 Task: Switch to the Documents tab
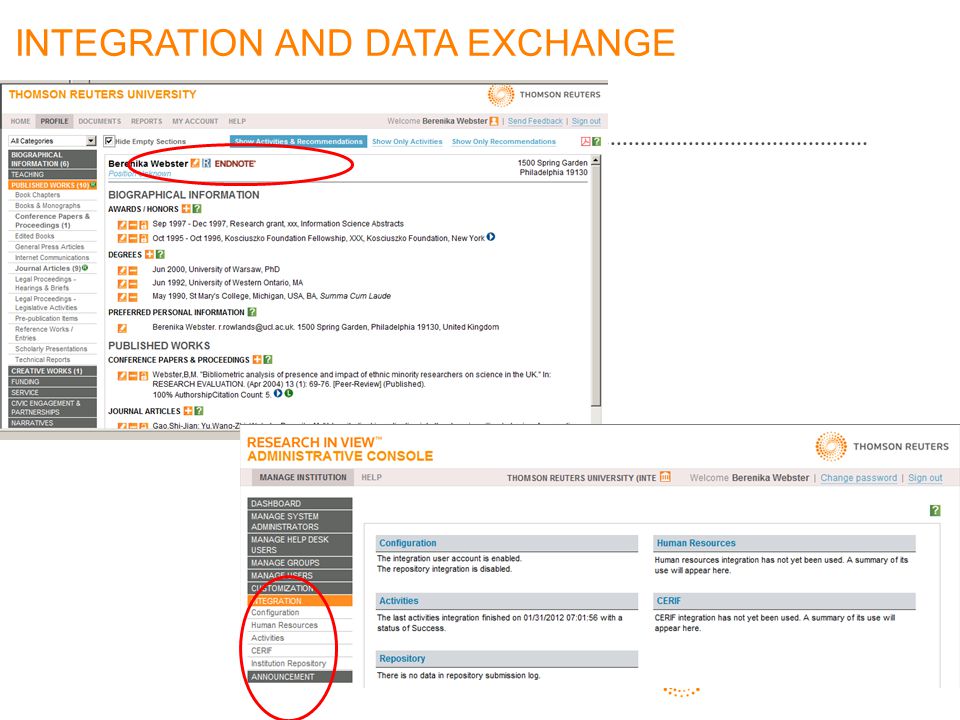[99, 121]
